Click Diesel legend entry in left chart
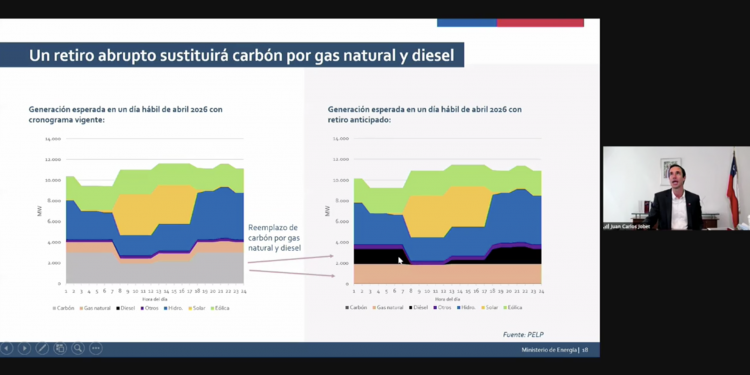The height and width of the screenshot is (375, 750). (125, 308)
